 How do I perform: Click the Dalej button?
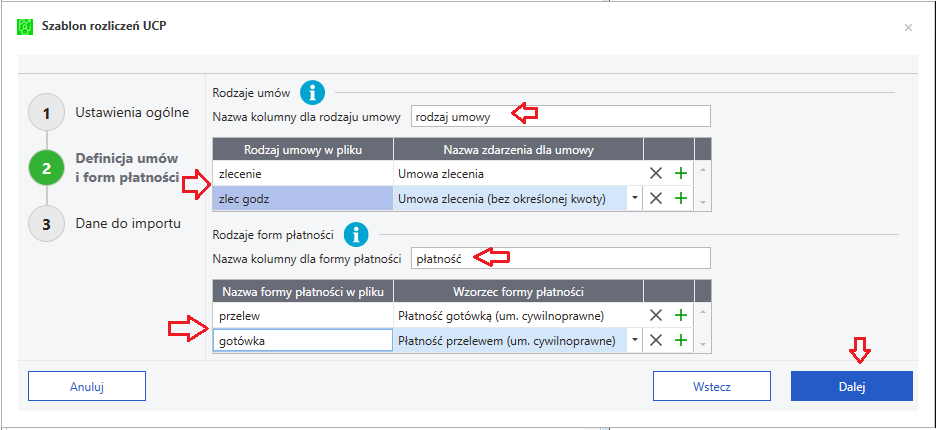[x=852, y=386]
